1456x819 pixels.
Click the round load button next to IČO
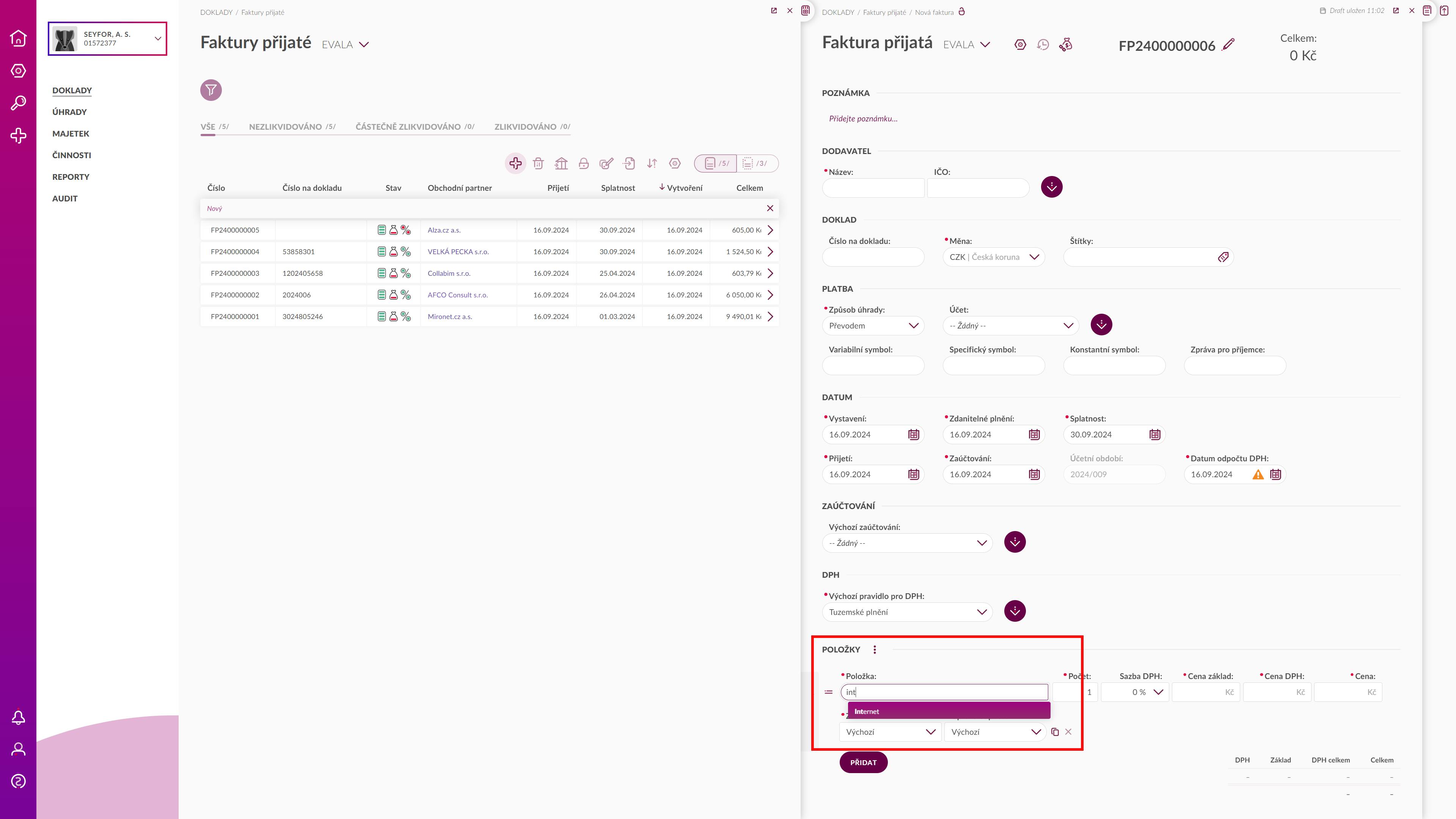point(1052,187)
